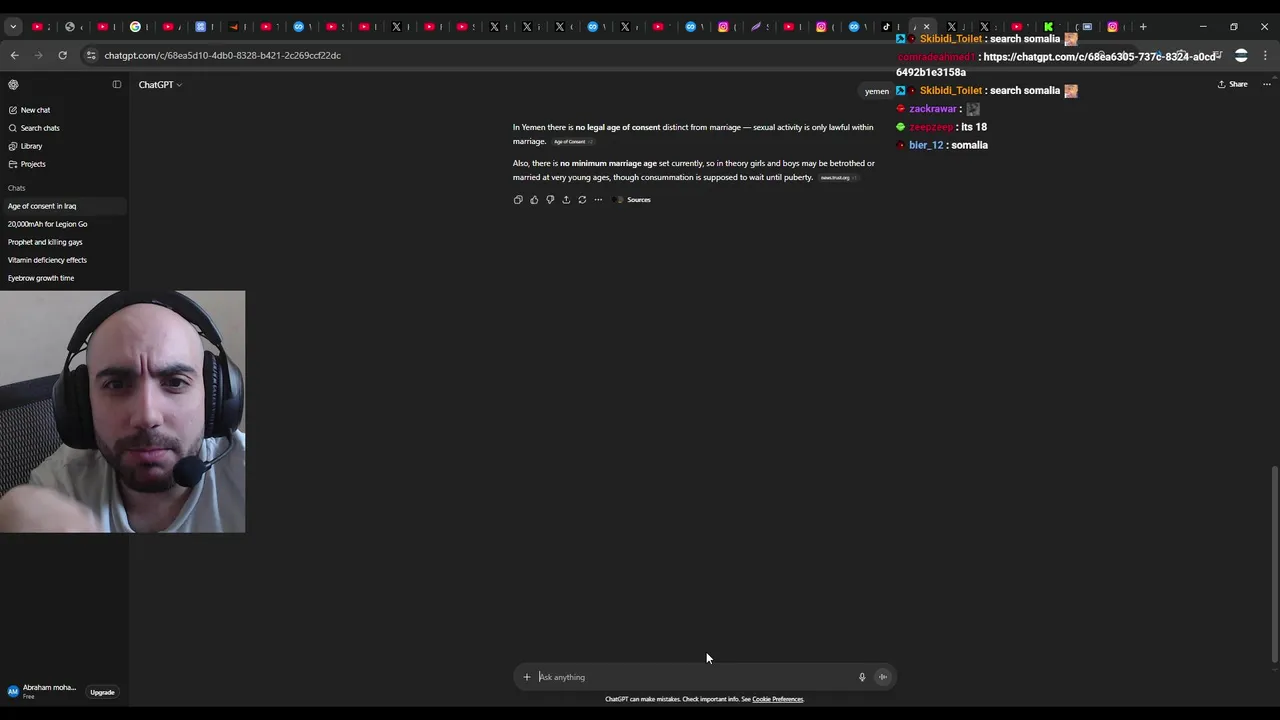This screenshot has width=1280, height=720.
Task: Click the plus attach button in composer
Action: coord(527,677)
